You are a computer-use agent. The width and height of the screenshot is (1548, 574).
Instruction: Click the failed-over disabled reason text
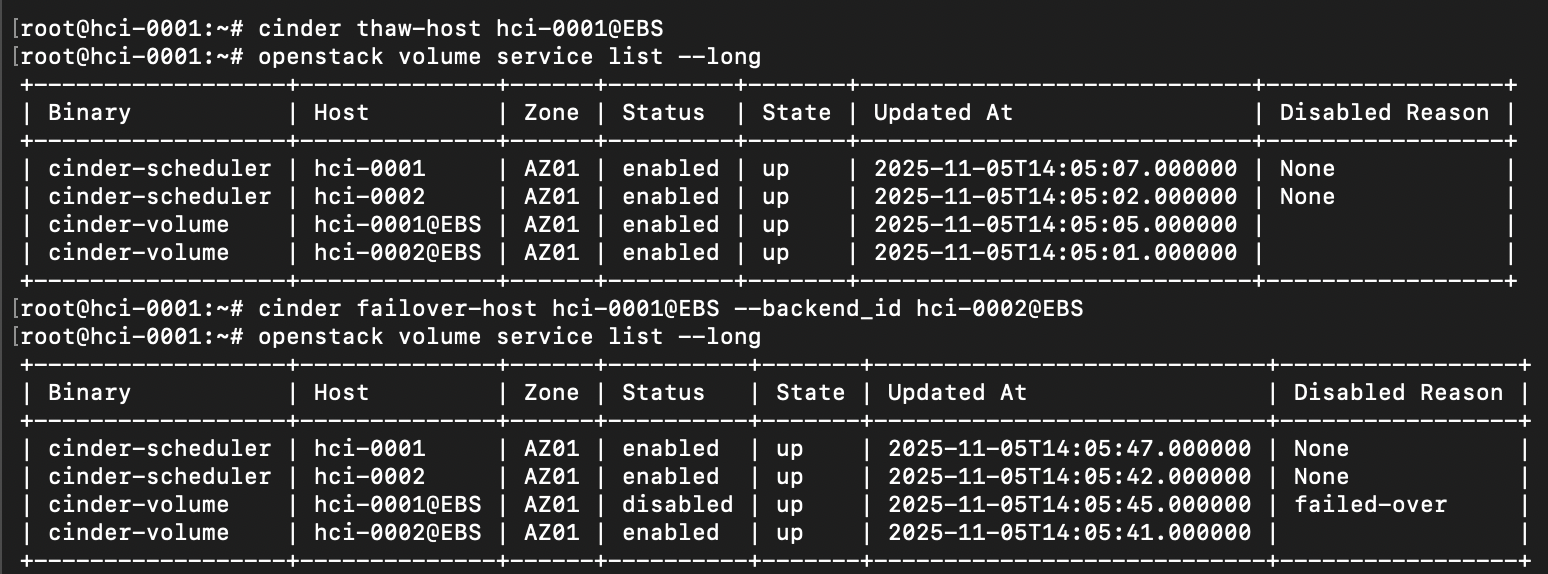coord(1369,504)
